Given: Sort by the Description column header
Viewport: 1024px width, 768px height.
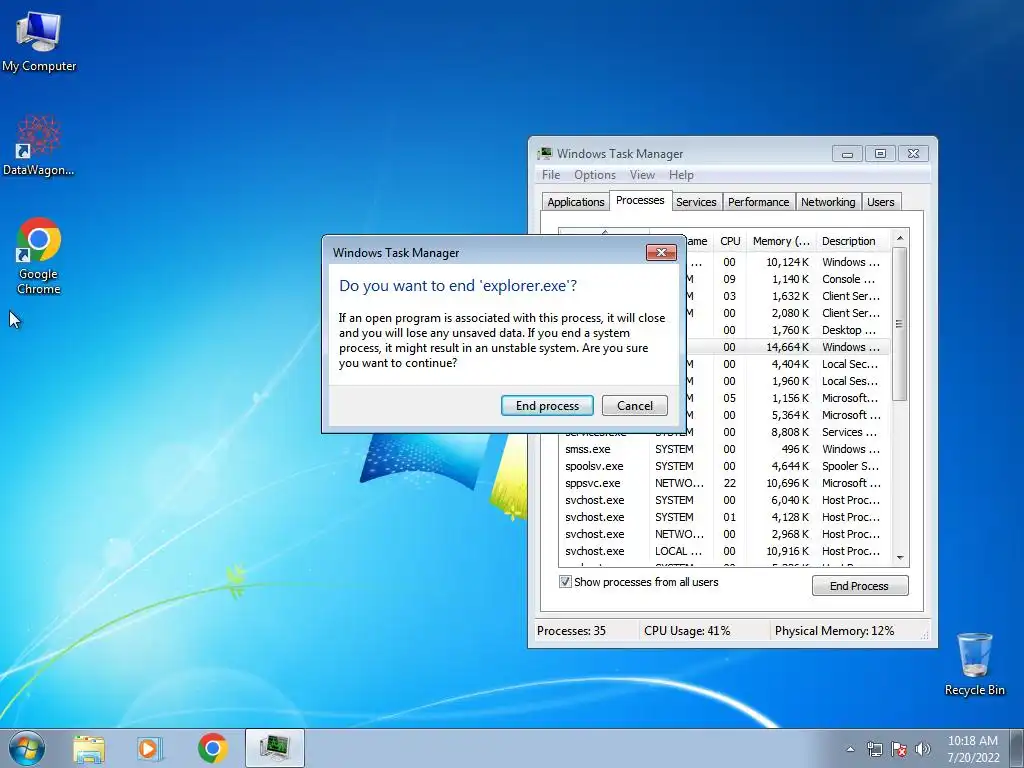Looking at the screenshot, I should pos(852,241).
